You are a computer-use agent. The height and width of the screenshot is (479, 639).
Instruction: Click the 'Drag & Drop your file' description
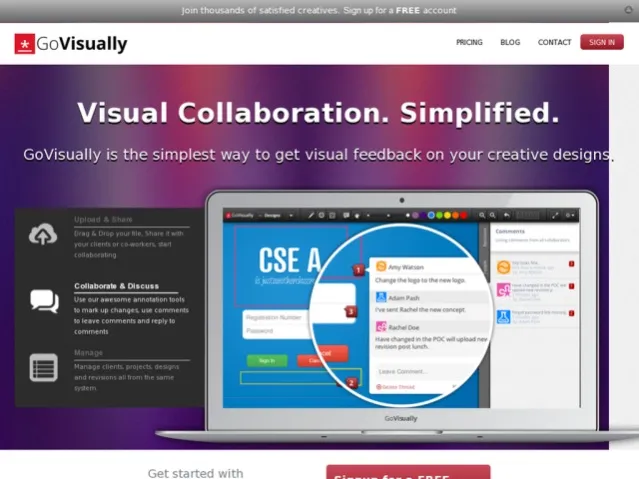[129, 244]
